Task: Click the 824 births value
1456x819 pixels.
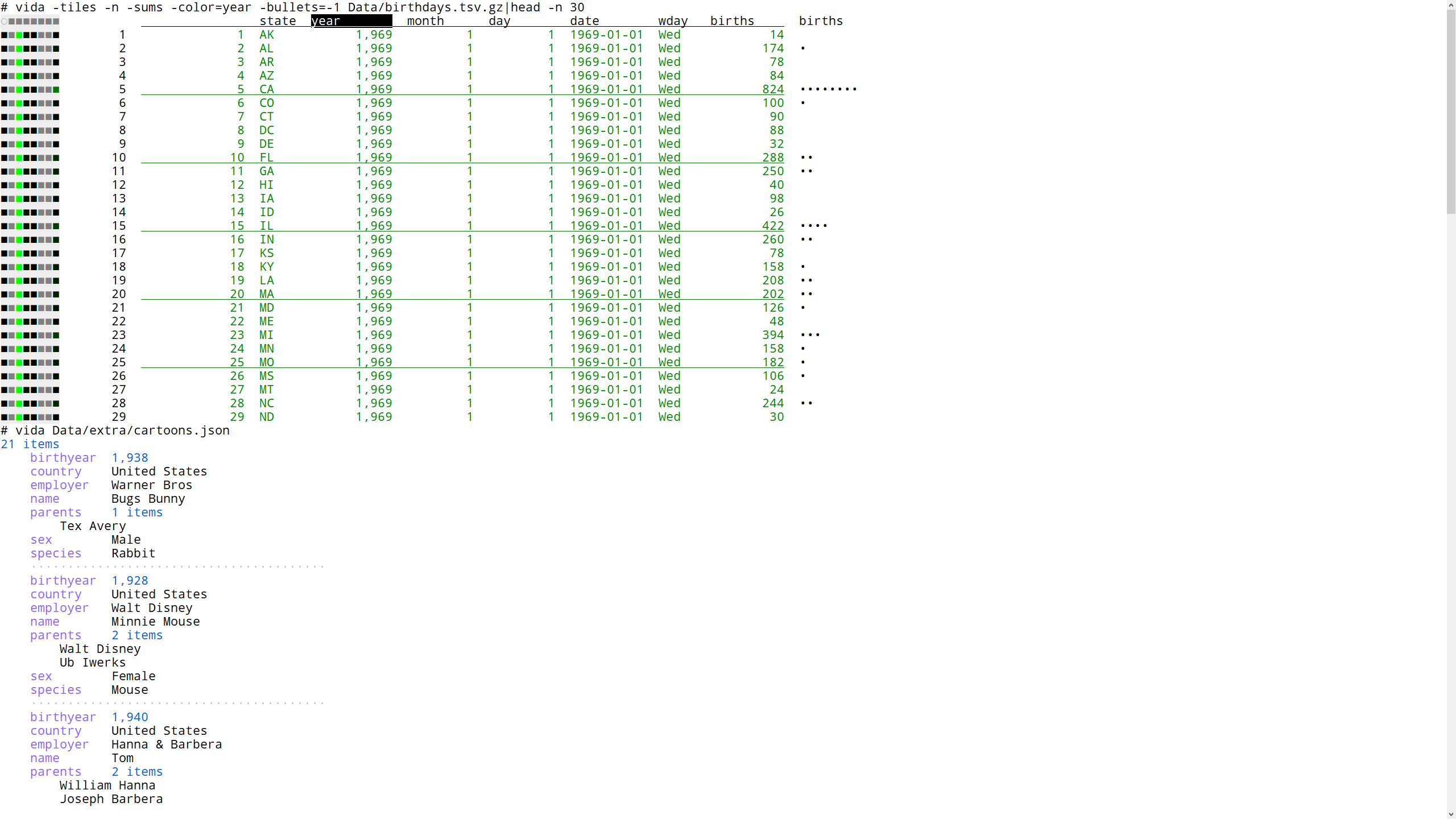Action: click(773, 89)
